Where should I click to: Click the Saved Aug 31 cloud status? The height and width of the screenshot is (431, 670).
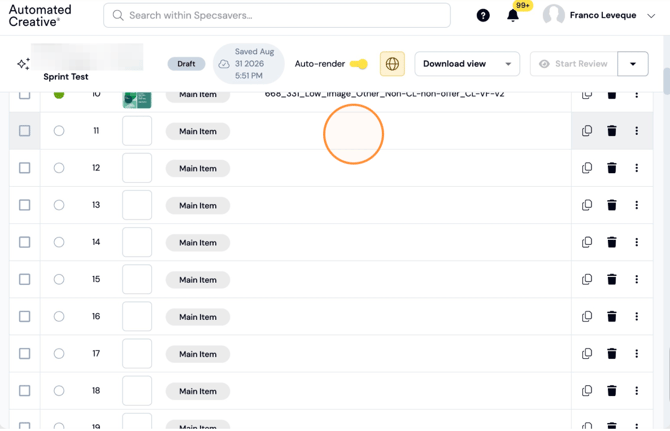point(249,64)
